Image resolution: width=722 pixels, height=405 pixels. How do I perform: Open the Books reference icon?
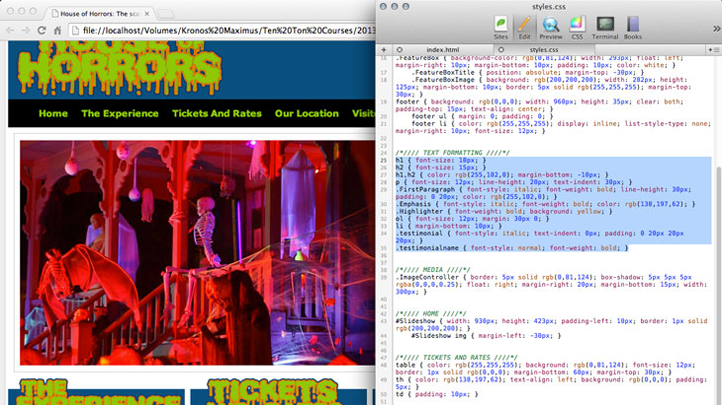click(x=633, y=25)
